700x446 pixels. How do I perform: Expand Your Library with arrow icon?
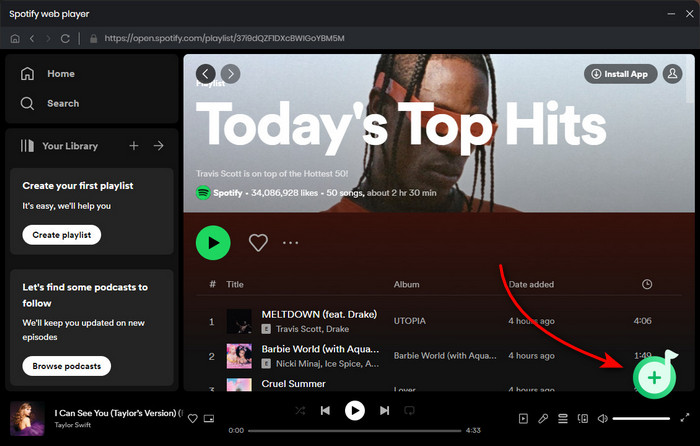click(158, 146)
